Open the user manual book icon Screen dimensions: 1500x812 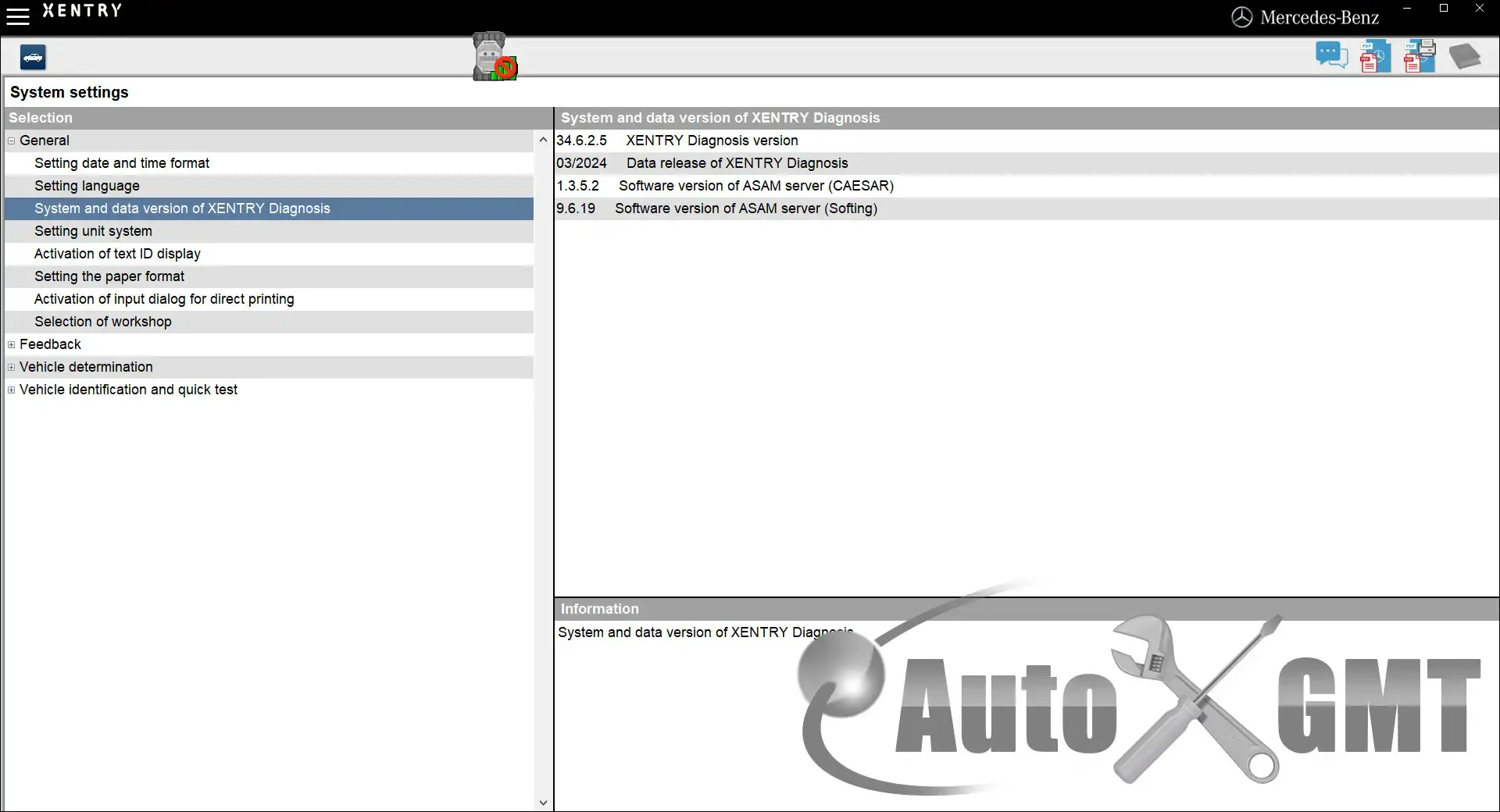coord(1466,56)
